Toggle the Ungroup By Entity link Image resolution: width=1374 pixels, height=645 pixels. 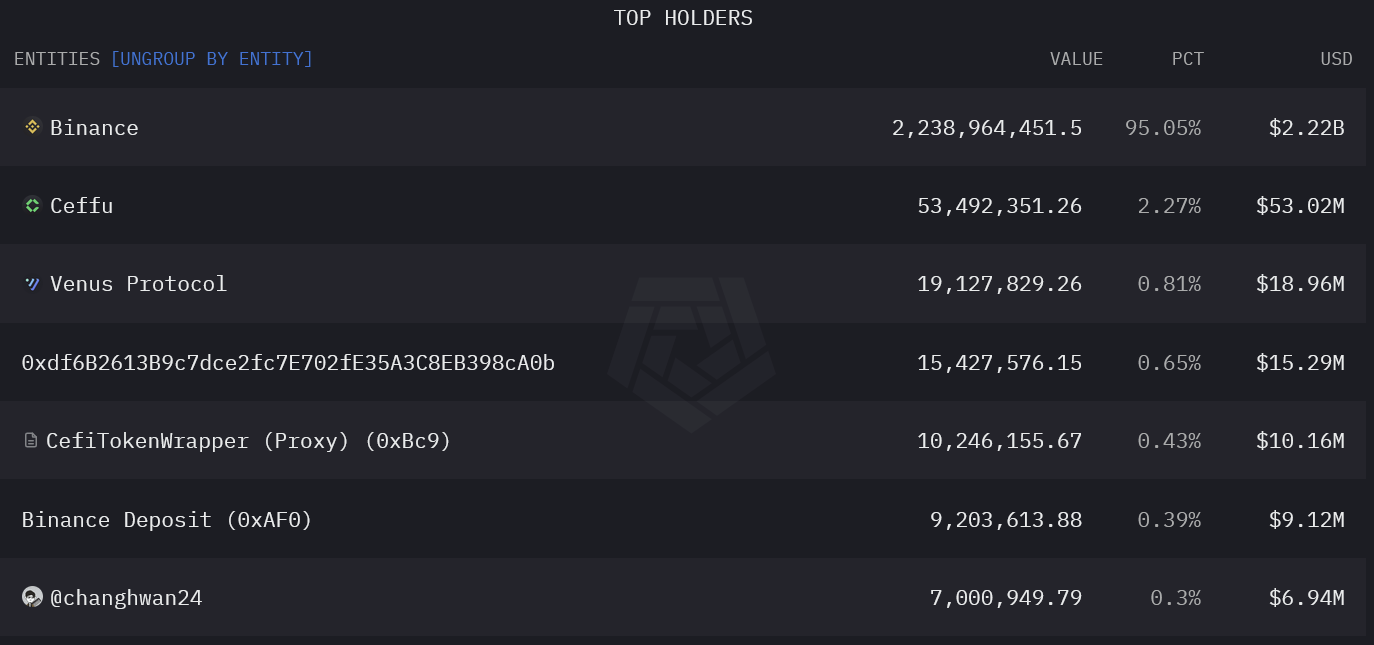[211, 59]
